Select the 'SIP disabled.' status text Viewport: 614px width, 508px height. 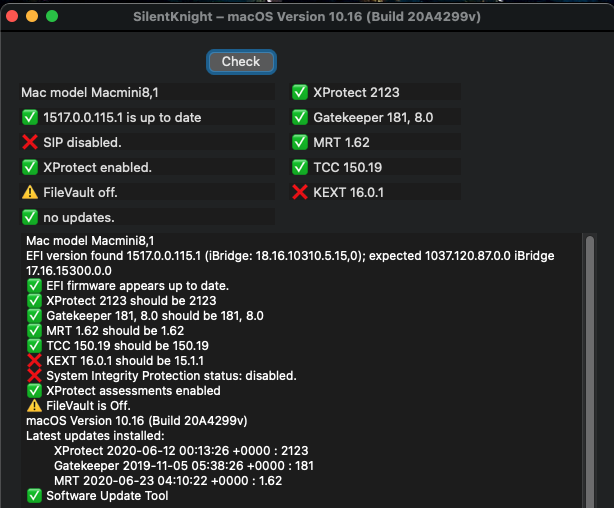(82, 143)
